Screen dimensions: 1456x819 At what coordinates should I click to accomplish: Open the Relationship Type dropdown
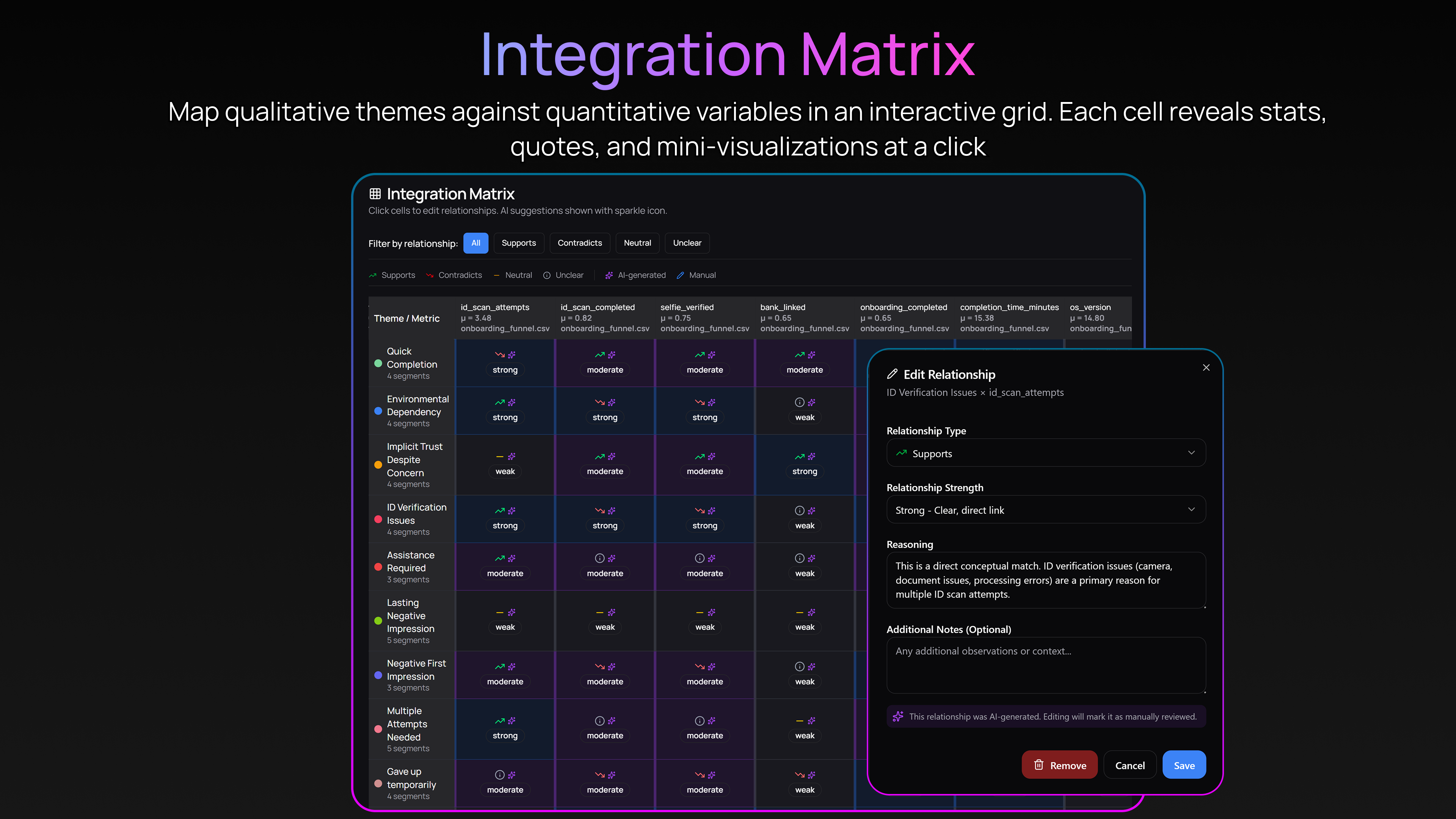coord(1046,453)
